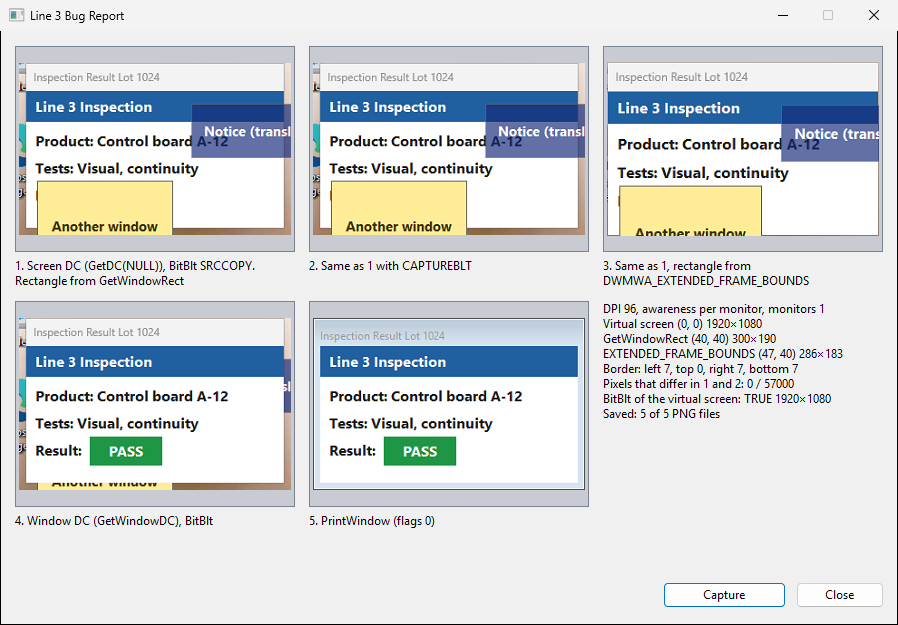898x625 pixels.
Task: Click text 'Rectangle from GetWindowRect' in caption 1
Action: [x=100, y=281]
